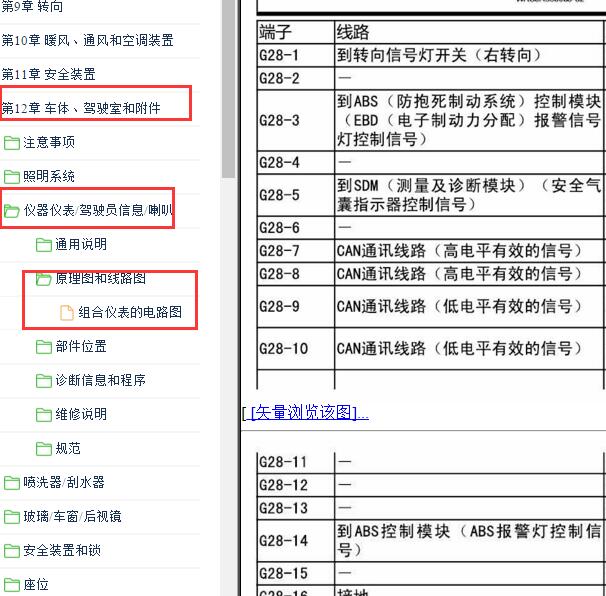Open the 通用说明 subsection
606x596 pixels.
81,244
